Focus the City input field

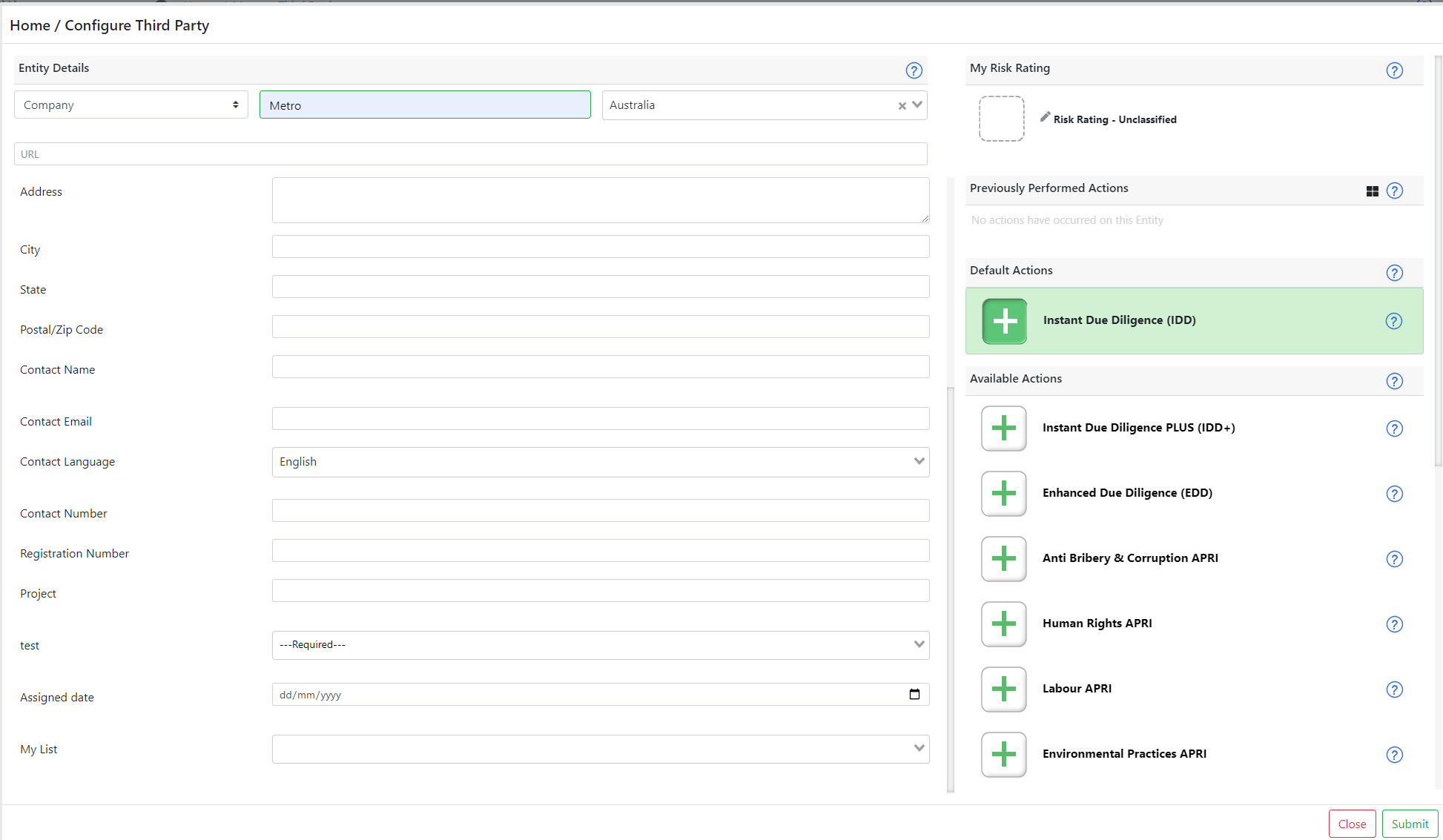point(601,247)
